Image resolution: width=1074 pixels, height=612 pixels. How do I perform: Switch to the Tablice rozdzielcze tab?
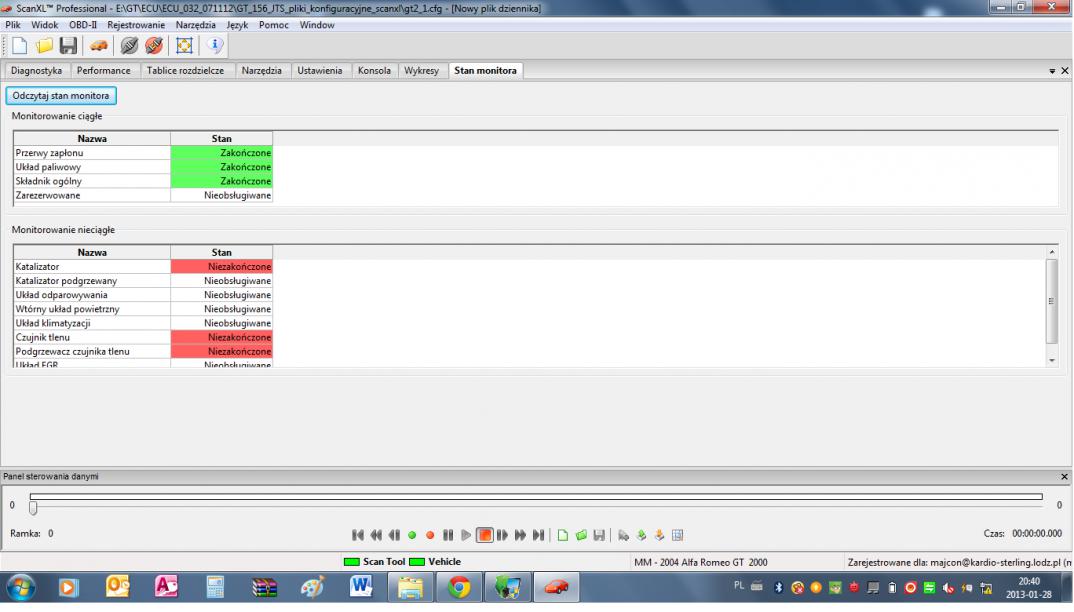pos(185,71)
